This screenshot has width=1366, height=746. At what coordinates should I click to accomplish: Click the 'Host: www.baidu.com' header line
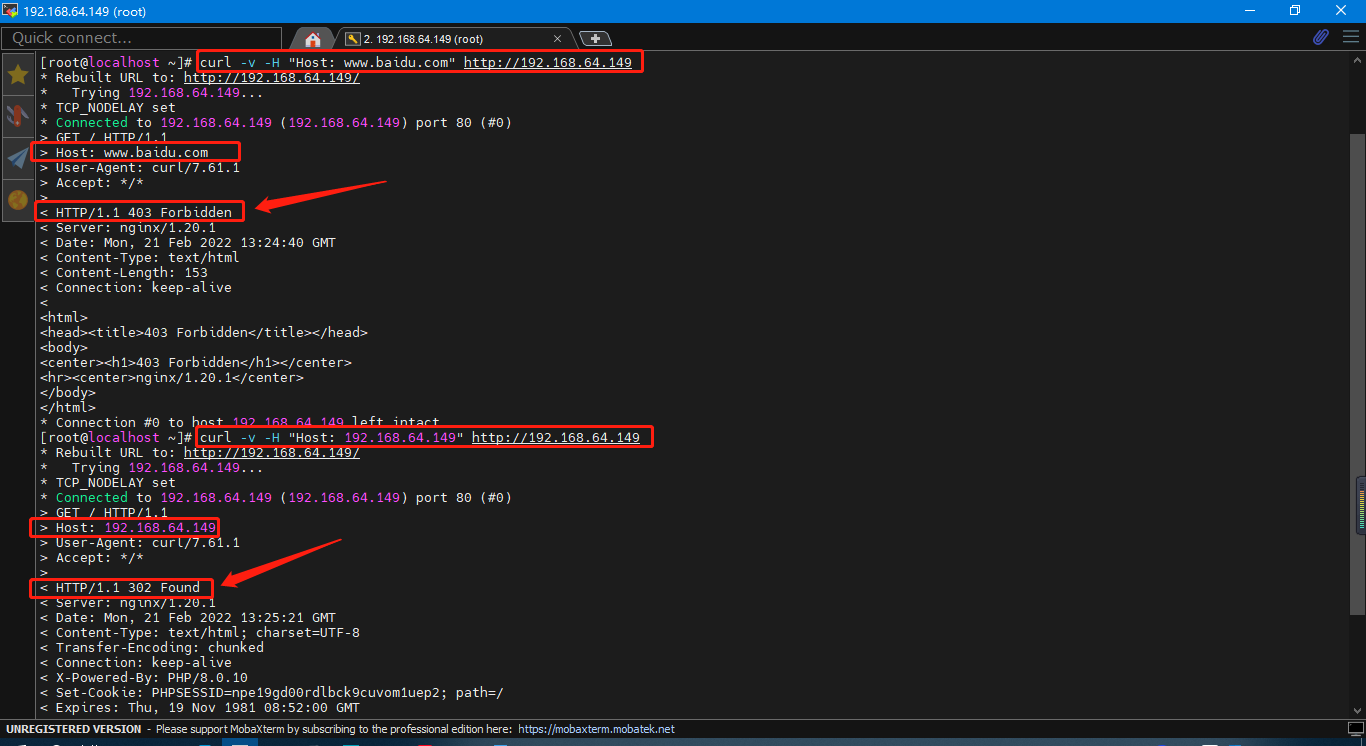(x=124, y=152)
